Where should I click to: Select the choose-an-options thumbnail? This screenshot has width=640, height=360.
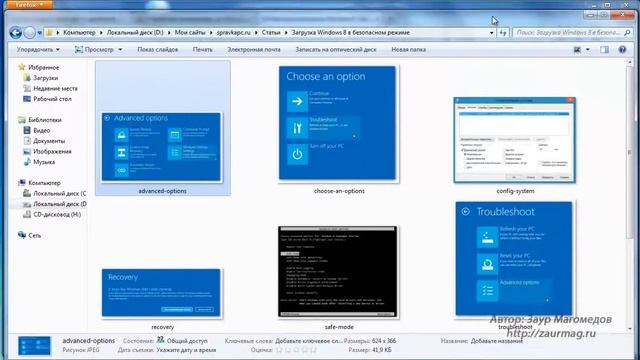point(337,123)
